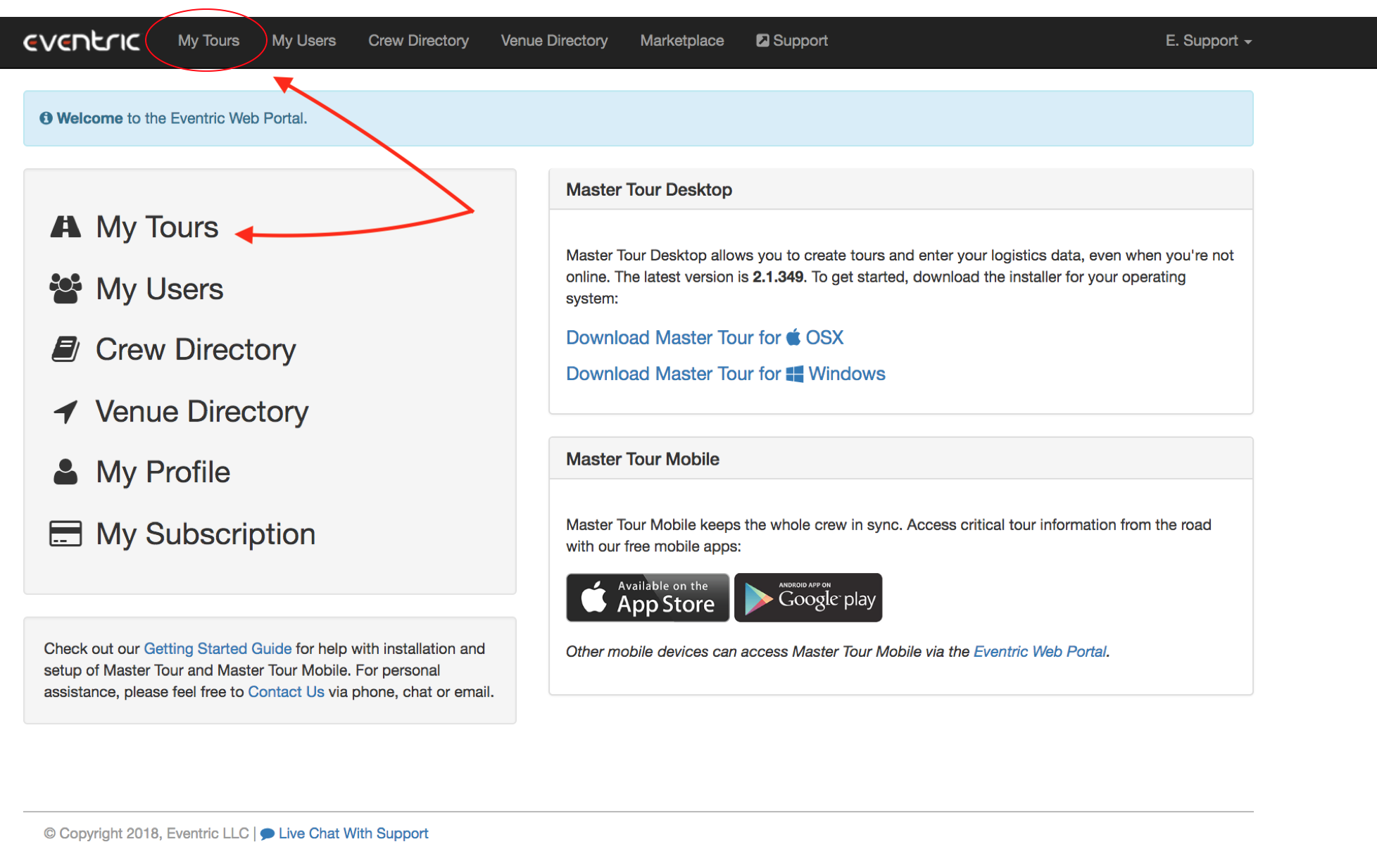Click the group icon beside My Users
This screenshot has width=1377, height=868.
(x=65, y=289)
